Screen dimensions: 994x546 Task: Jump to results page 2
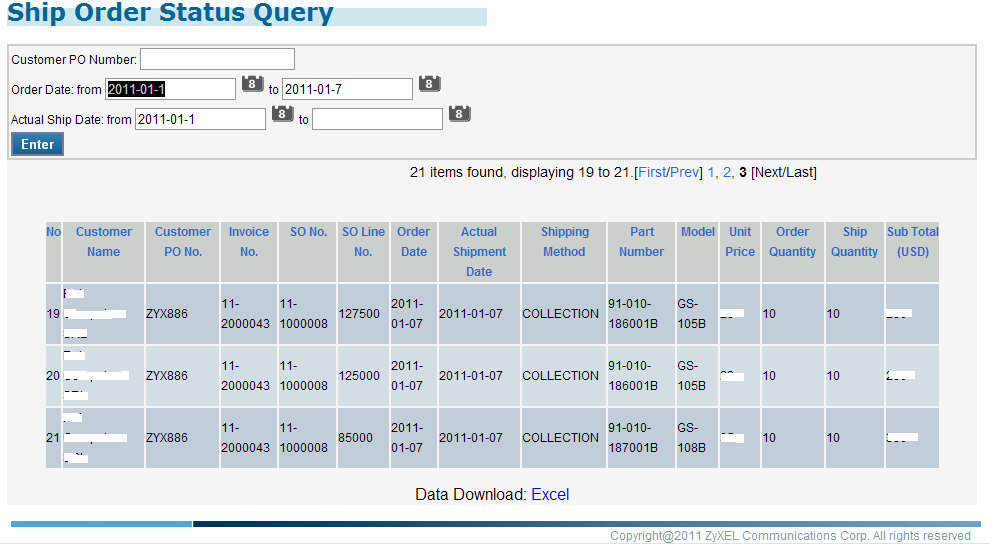coord(727,172)
